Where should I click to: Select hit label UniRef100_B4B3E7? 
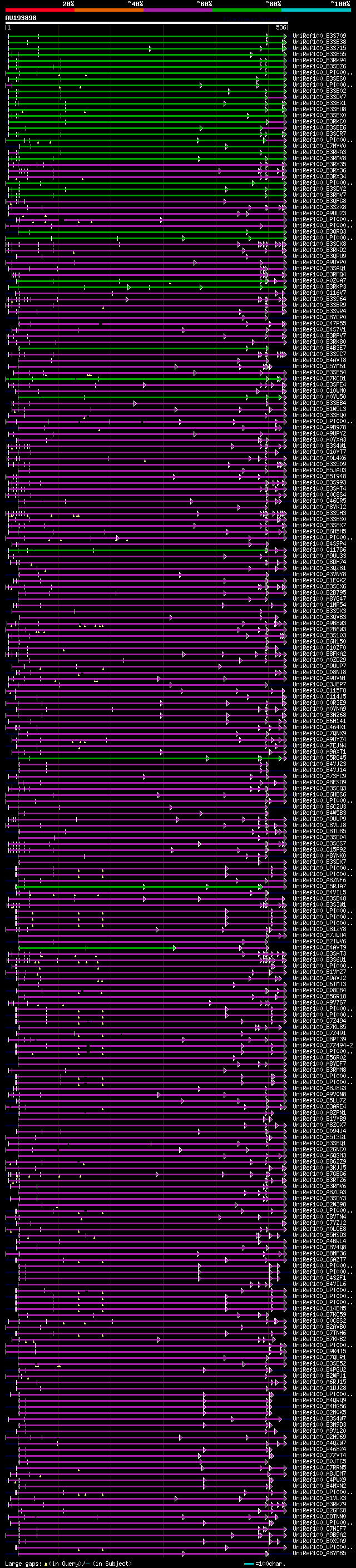coord(319,348)
